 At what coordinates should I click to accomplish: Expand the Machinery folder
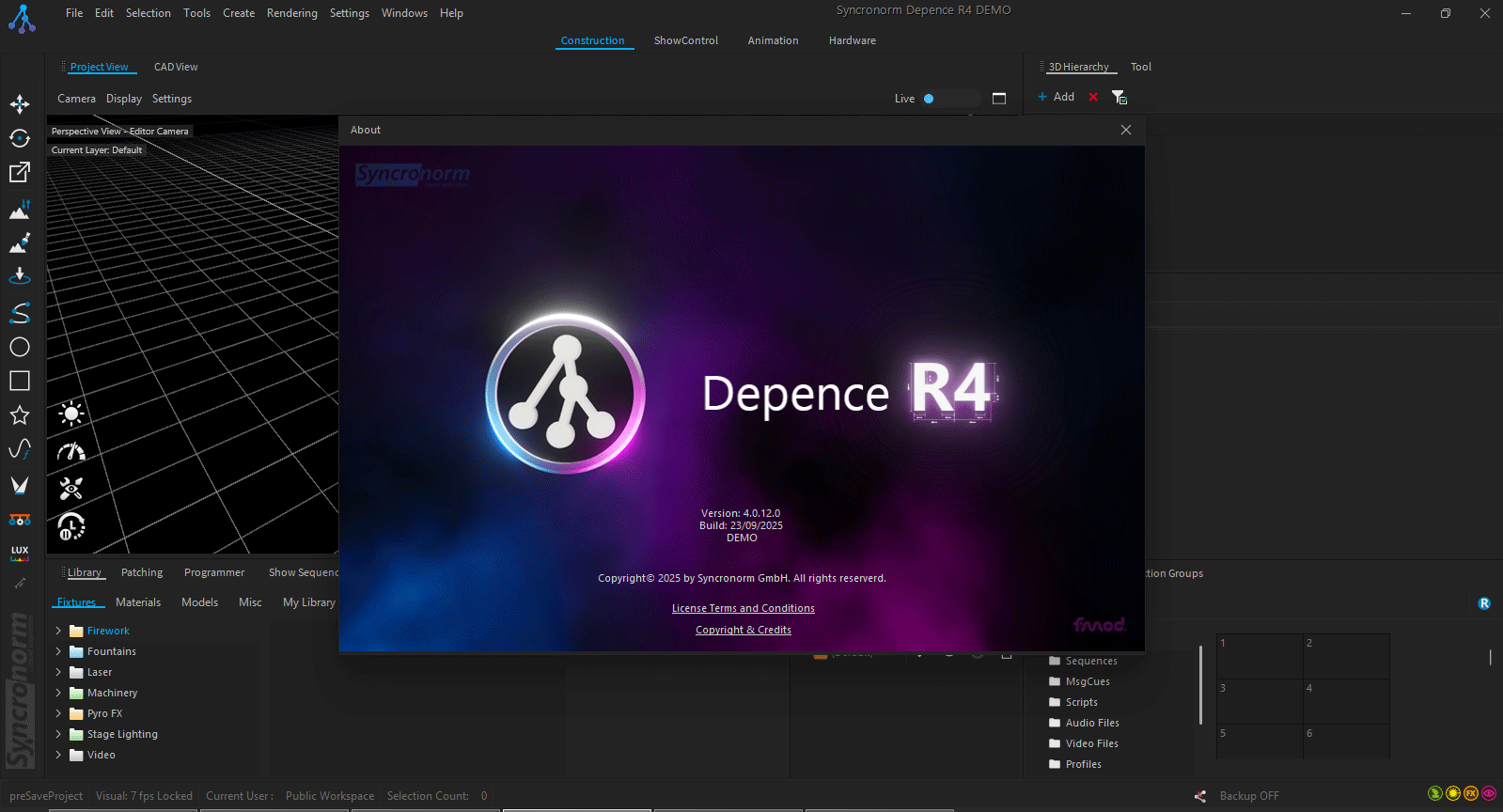pyautogui.click(x=58, y=693)
